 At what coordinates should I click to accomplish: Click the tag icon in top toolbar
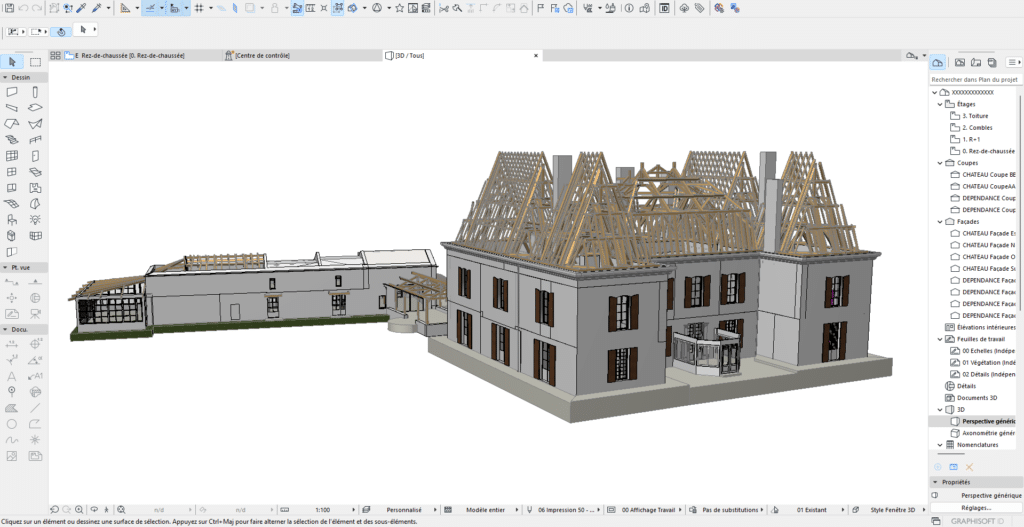point(699,8)
